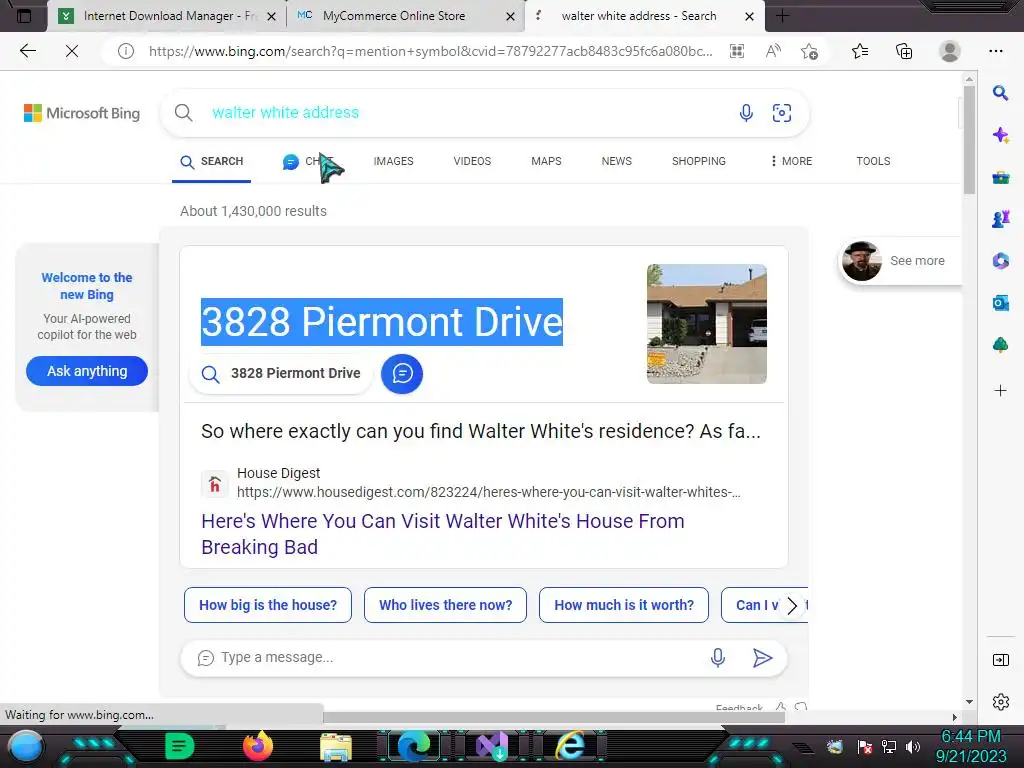Click See more about Walter White
Screen dimensions: 1024x768
point(899,261)
